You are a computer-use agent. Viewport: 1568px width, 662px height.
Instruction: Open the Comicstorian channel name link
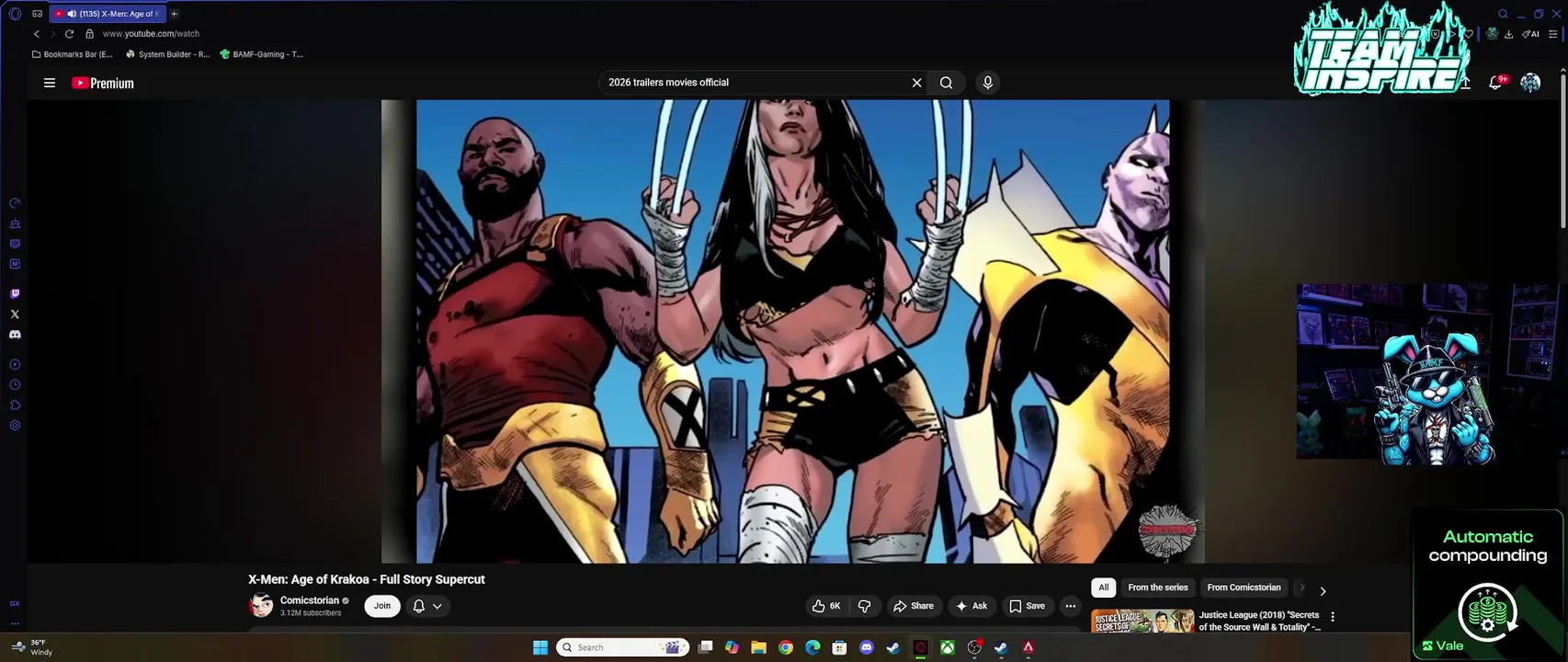[x=310, y=600]
